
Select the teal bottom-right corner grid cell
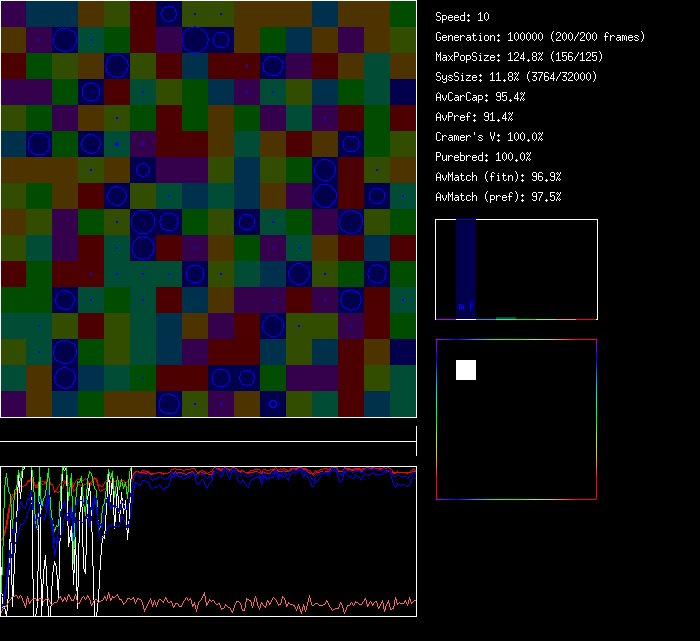(x=403, y=403)
